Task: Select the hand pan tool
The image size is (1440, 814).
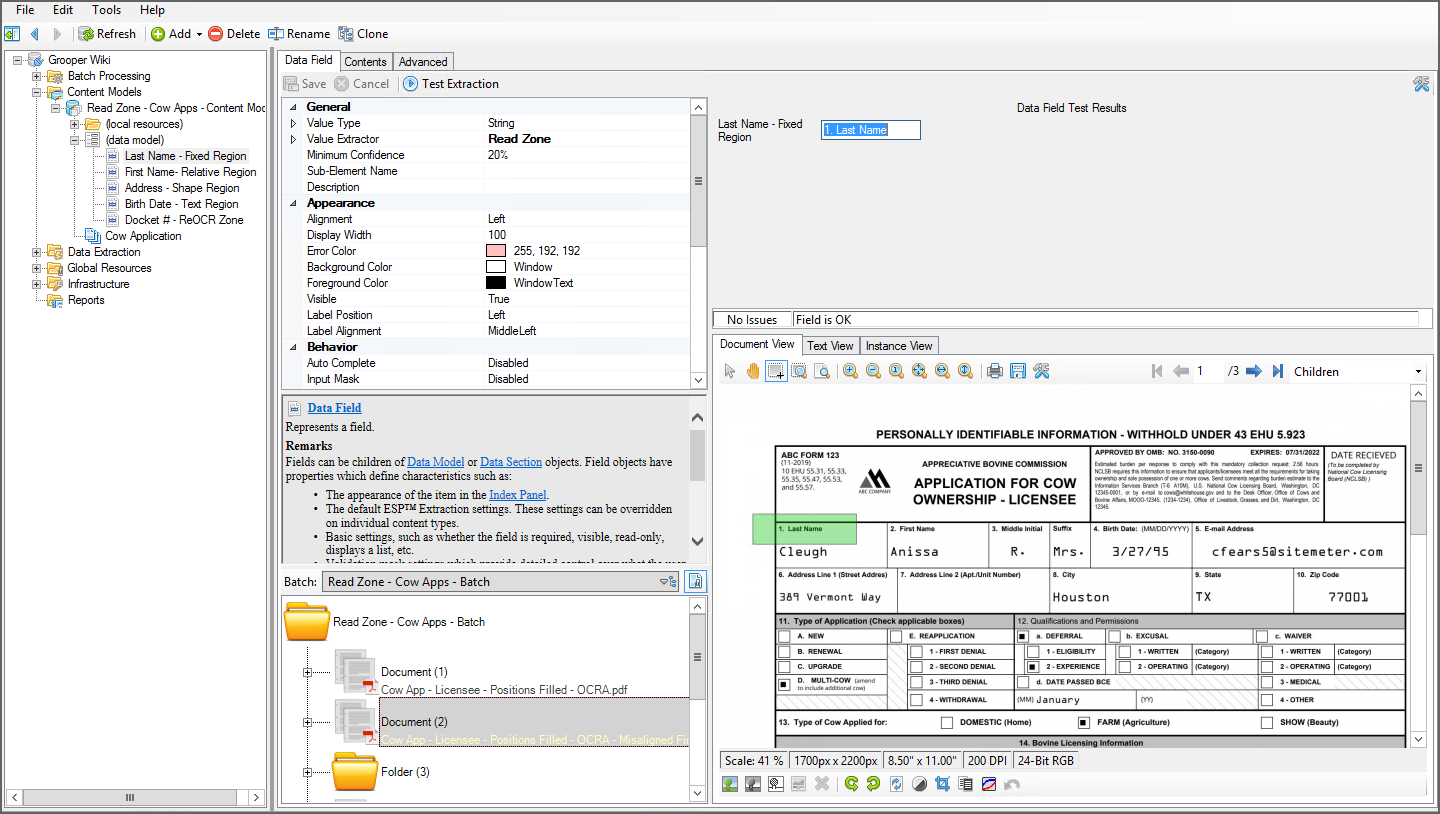Action: point(752,371)
